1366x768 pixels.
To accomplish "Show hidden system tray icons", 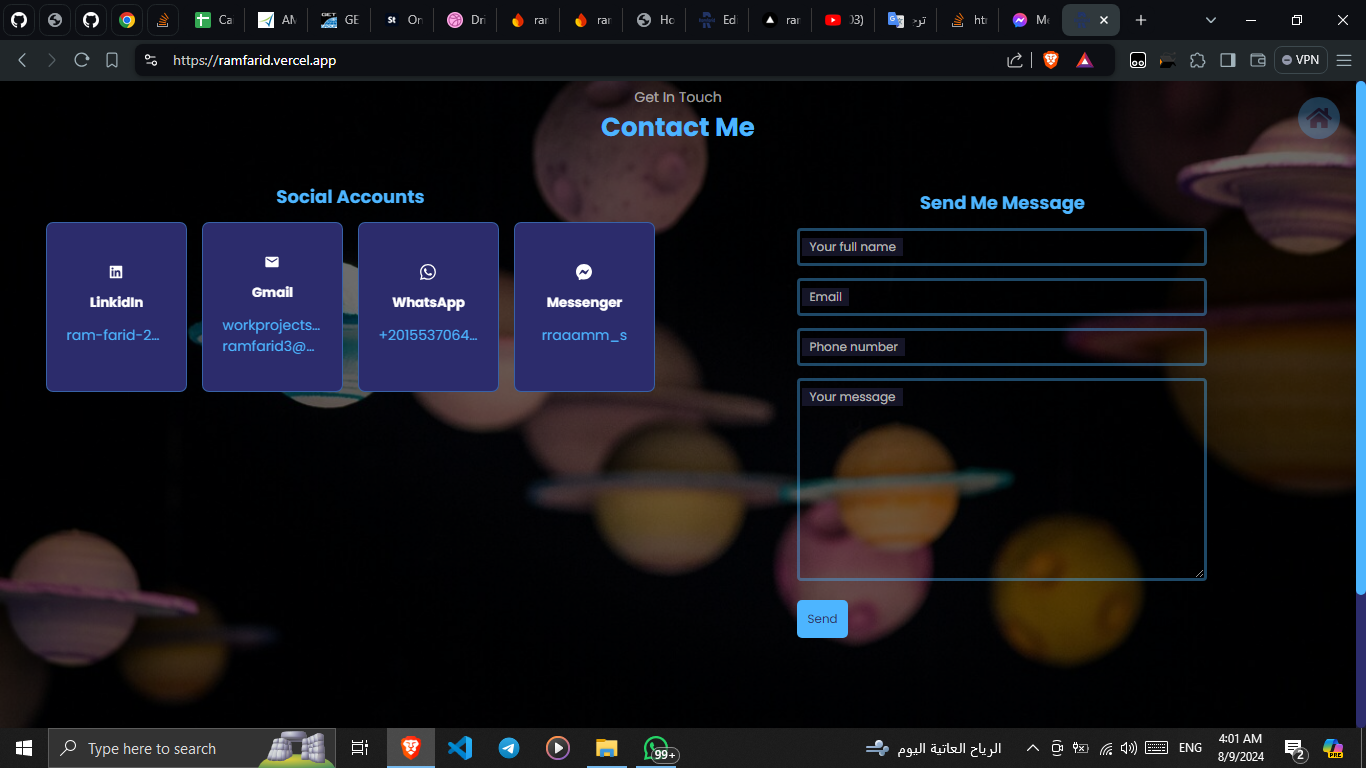I will [1032, 748].
